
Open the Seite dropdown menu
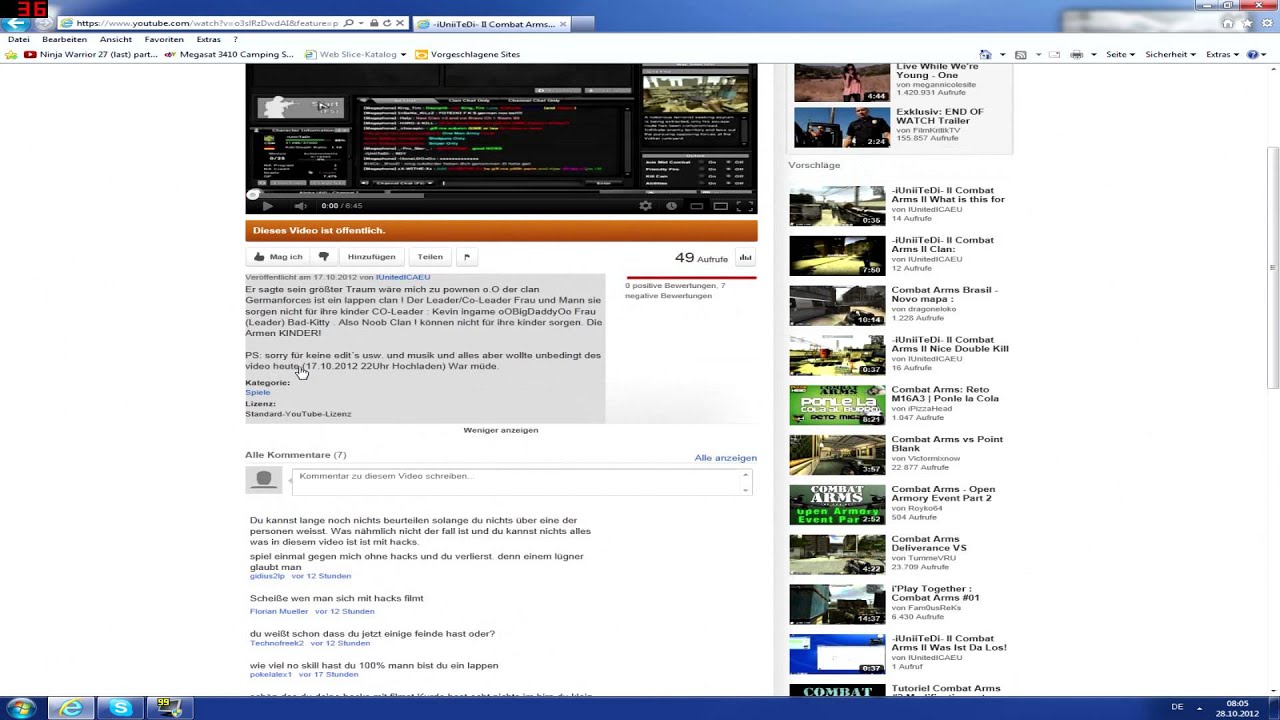(1120, 55)
